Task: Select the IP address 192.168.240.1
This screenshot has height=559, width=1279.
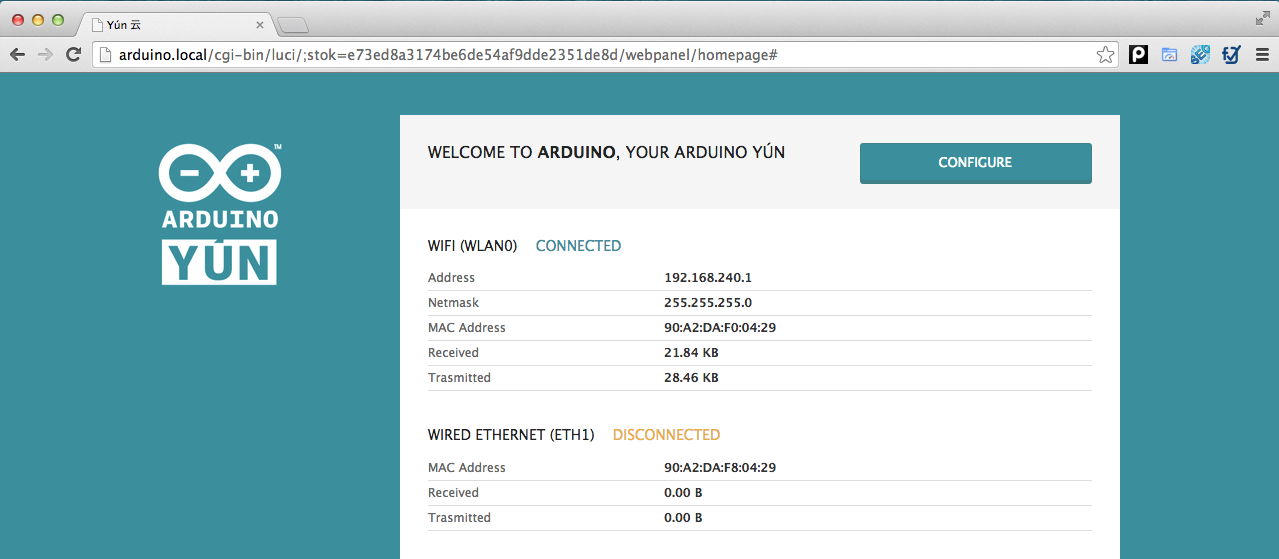Action: point(708,278)
